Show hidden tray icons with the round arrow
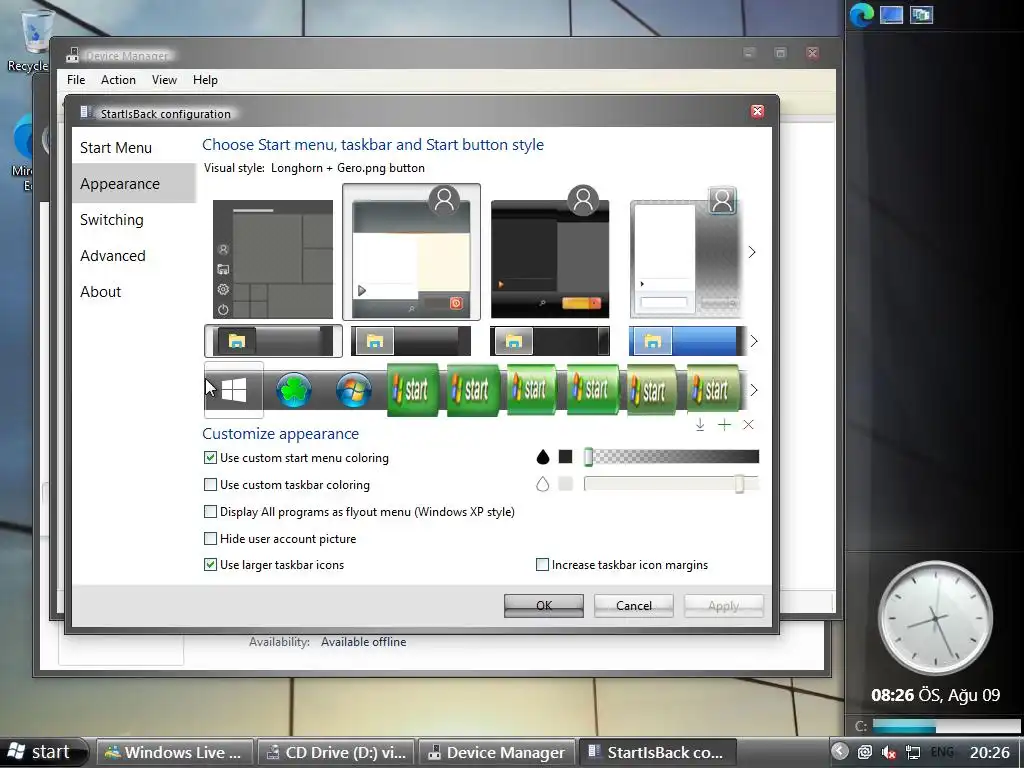The image size is (1024, 768). (840, 752)
